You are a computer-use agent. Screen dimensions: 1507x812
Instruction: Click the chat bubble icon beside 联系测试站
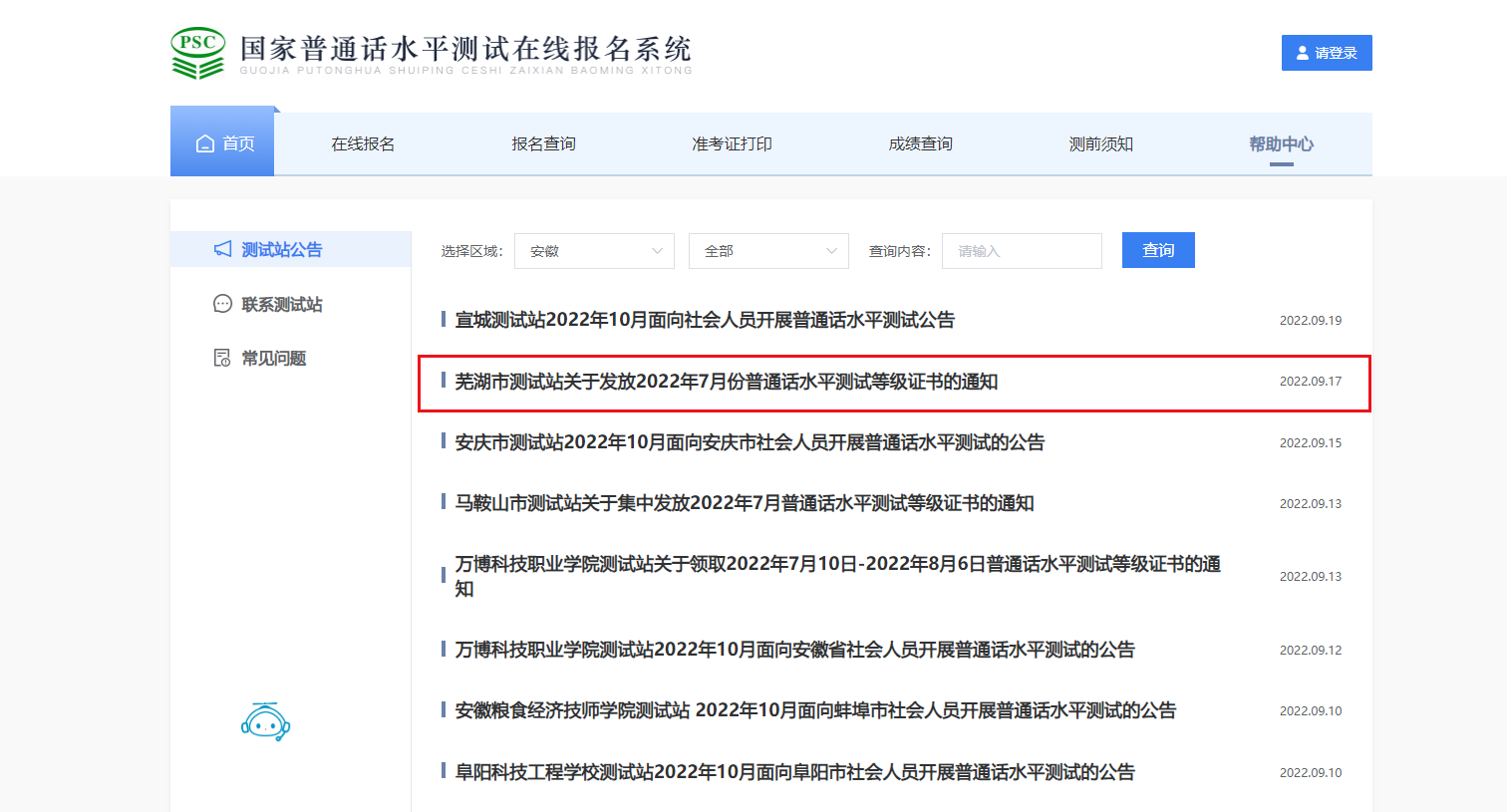(x=223, y=304)
